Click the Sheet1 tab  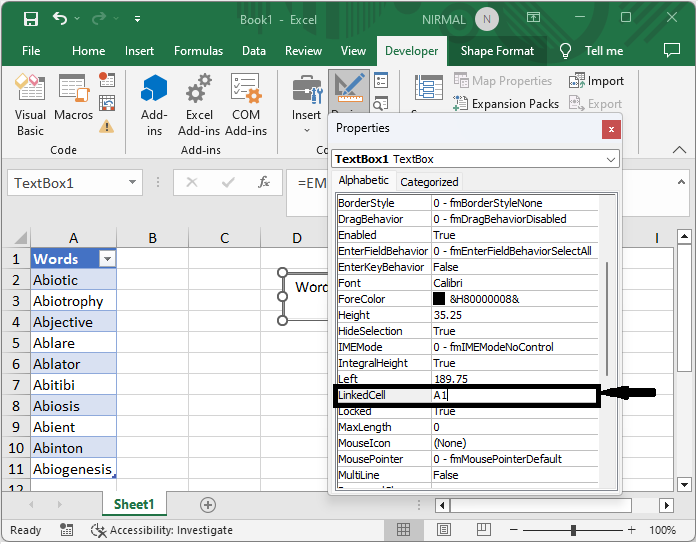click(134, 504)
